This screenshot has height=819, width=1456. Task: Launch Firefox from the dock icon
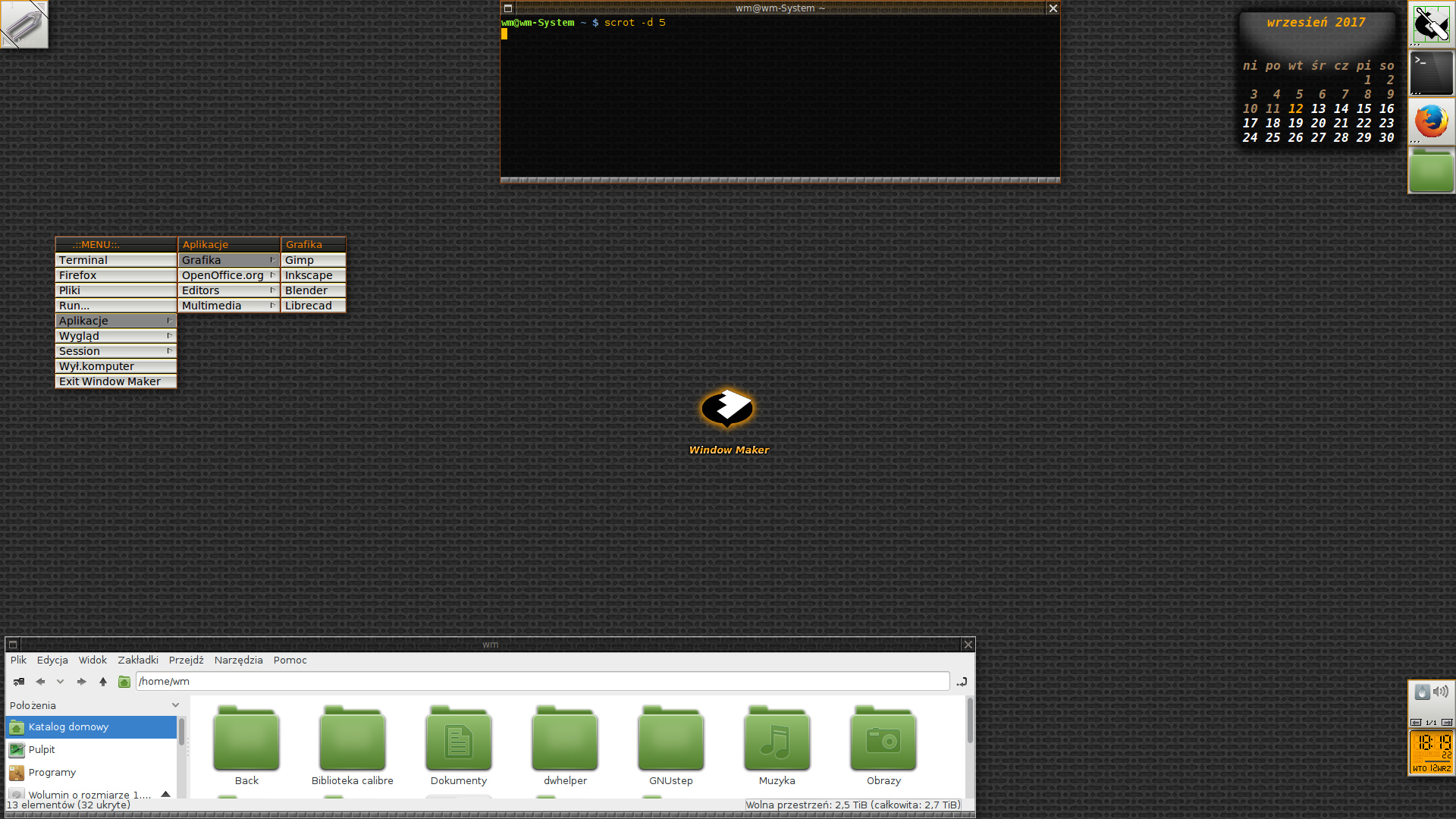coord(1431,121)
